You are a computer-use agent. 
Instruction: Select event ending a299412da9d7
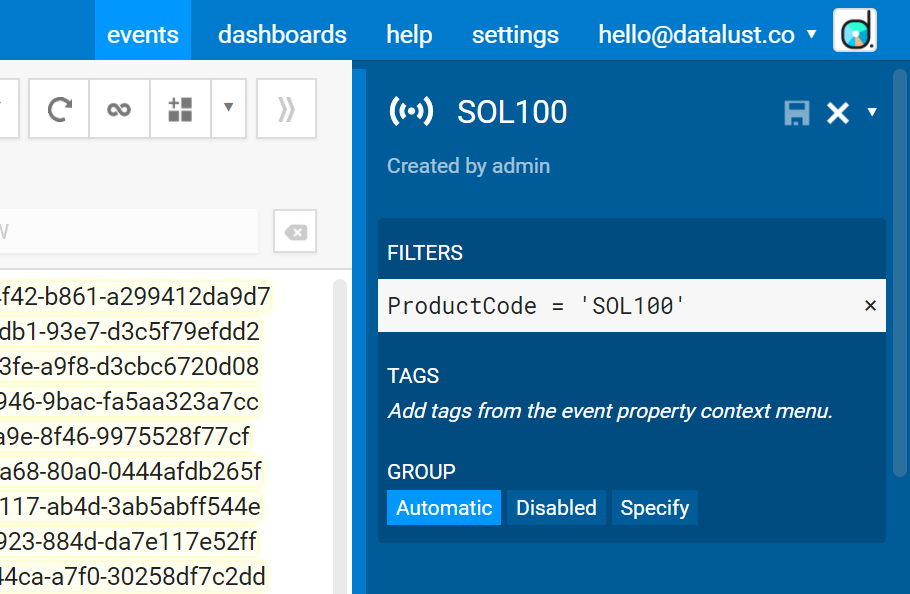[135, 296]
